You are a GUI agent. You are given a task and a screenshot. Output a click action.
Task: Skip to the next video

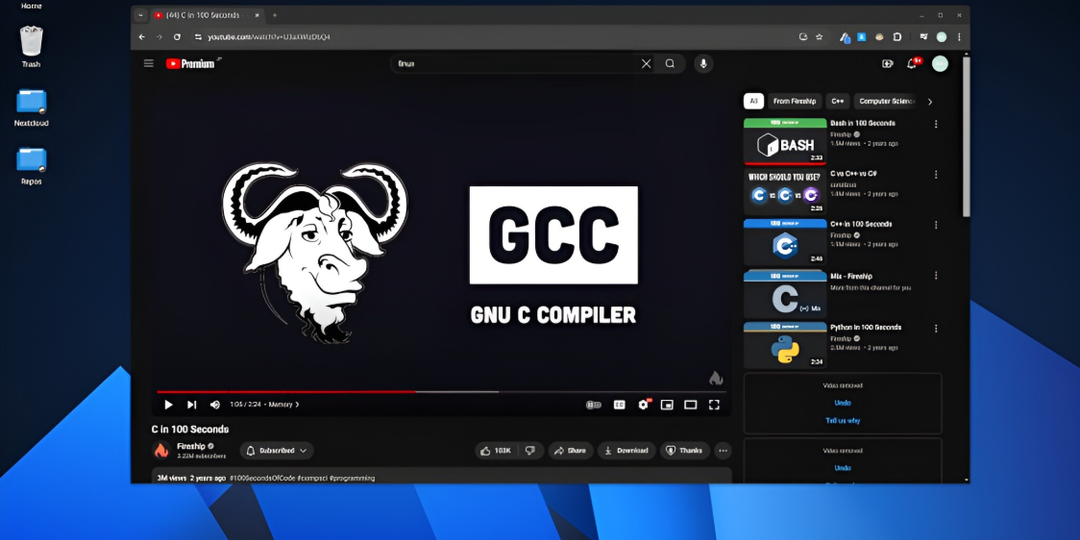(191, 405)
